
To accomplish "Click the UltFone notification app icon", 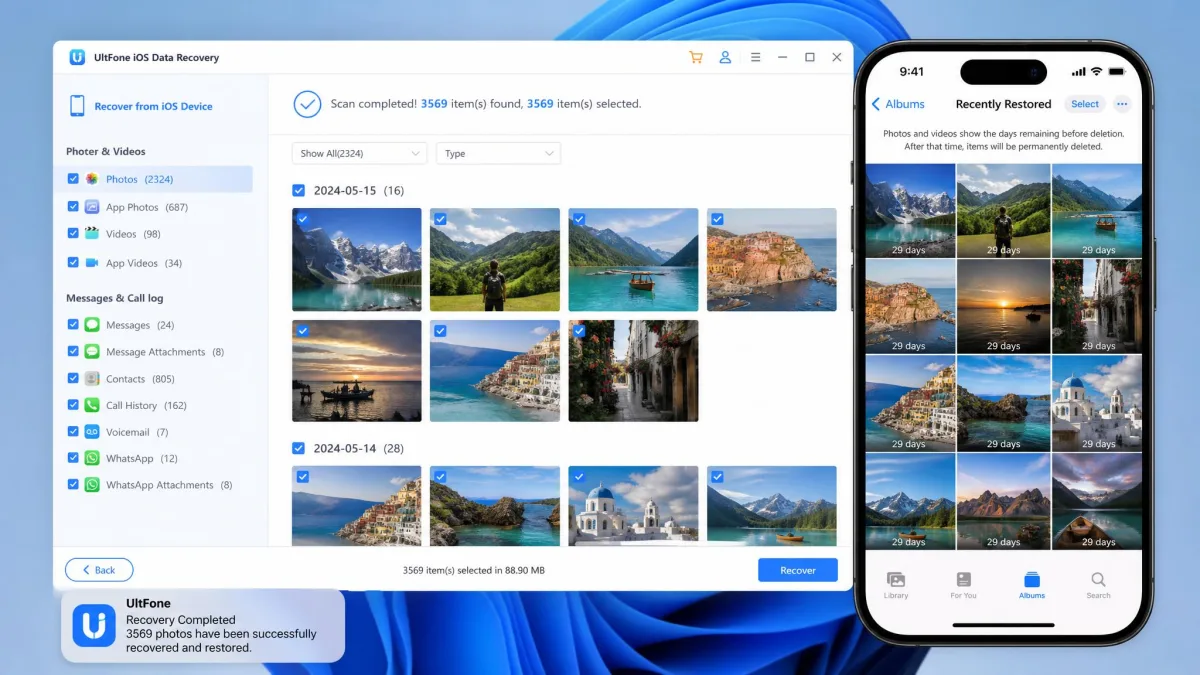I will pos(94,626).
